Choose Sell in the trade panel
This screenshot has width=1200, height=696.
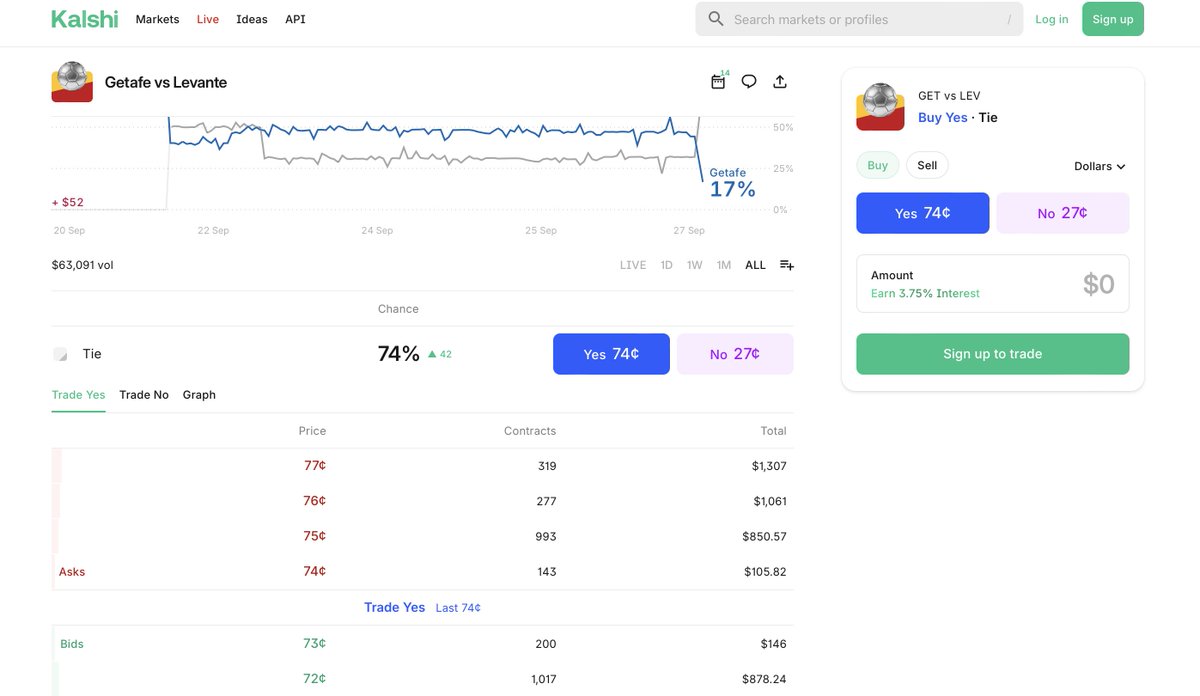point(927,165)
